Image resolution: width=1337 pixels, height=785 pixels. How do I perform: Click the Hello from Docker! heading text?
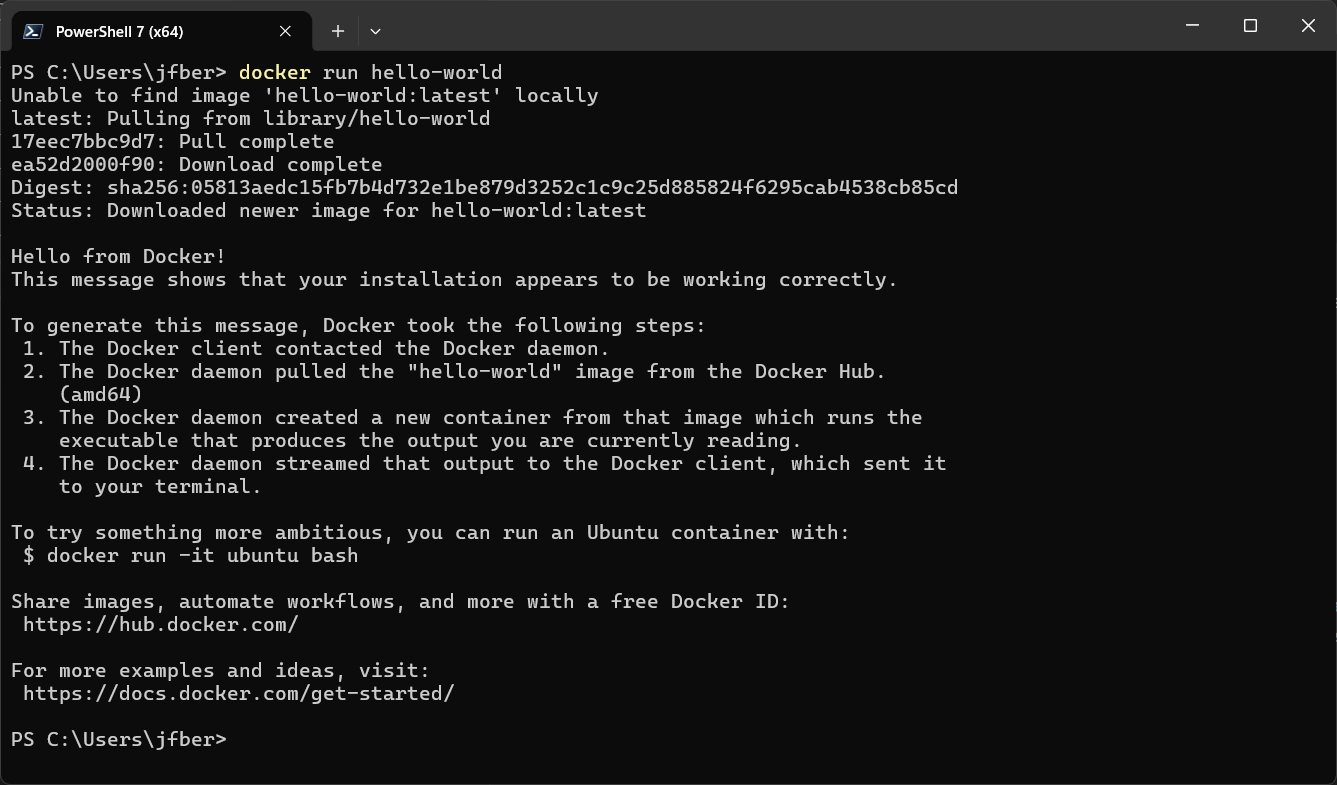point(120,256)
